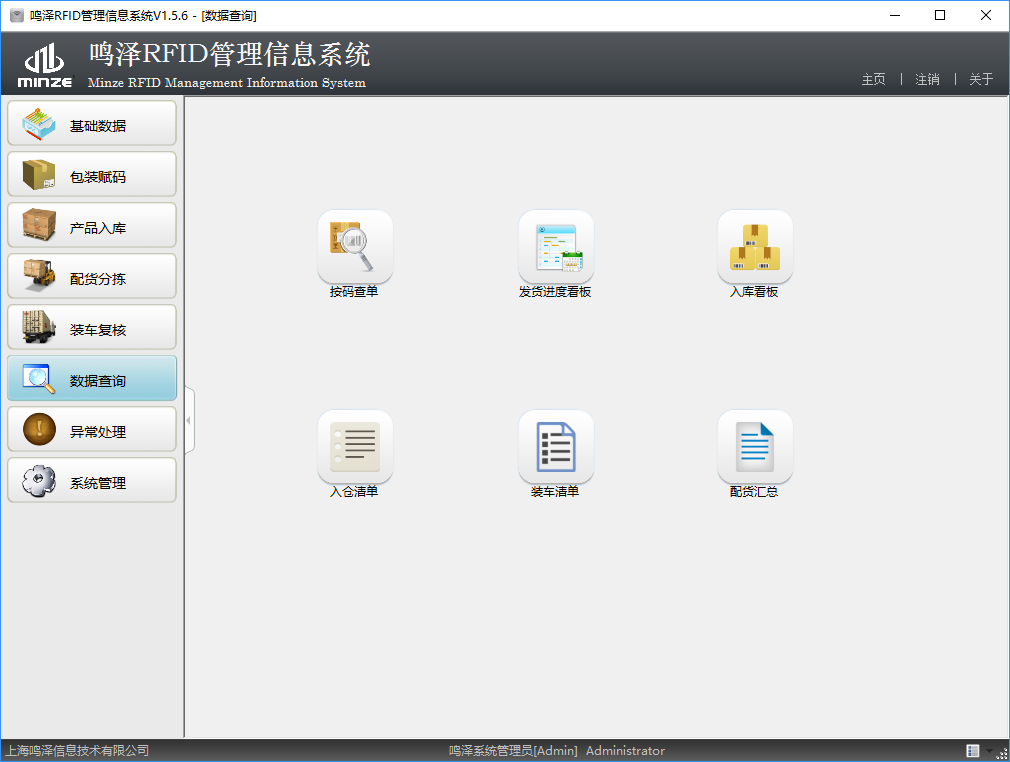This screenshot has height=762, width=1010.
Task: Switch to 包装赋码 module
Action: coord(92,175)
